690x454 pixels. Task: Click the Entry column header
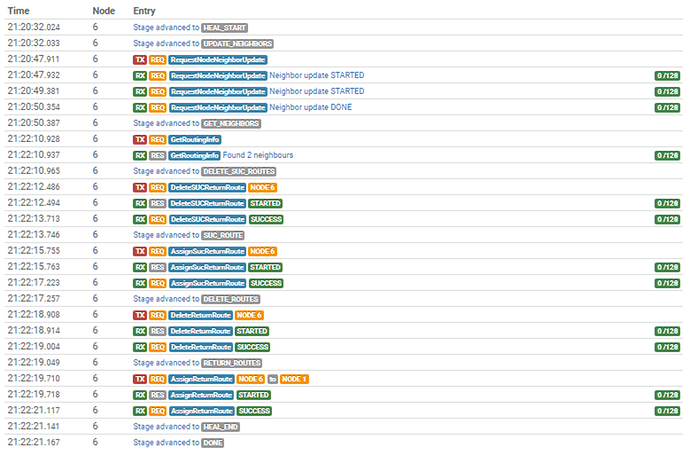(144, 11)
